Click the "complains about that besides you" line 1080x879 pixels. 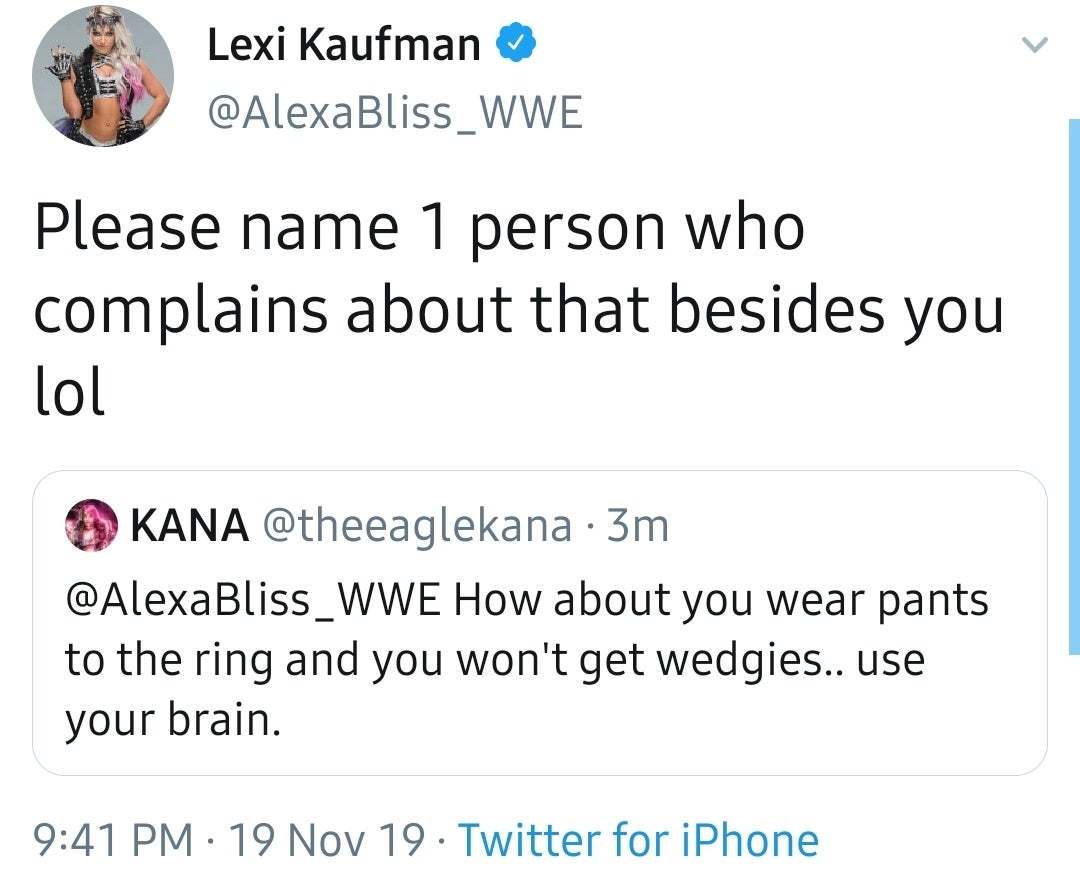coord(518,309)
